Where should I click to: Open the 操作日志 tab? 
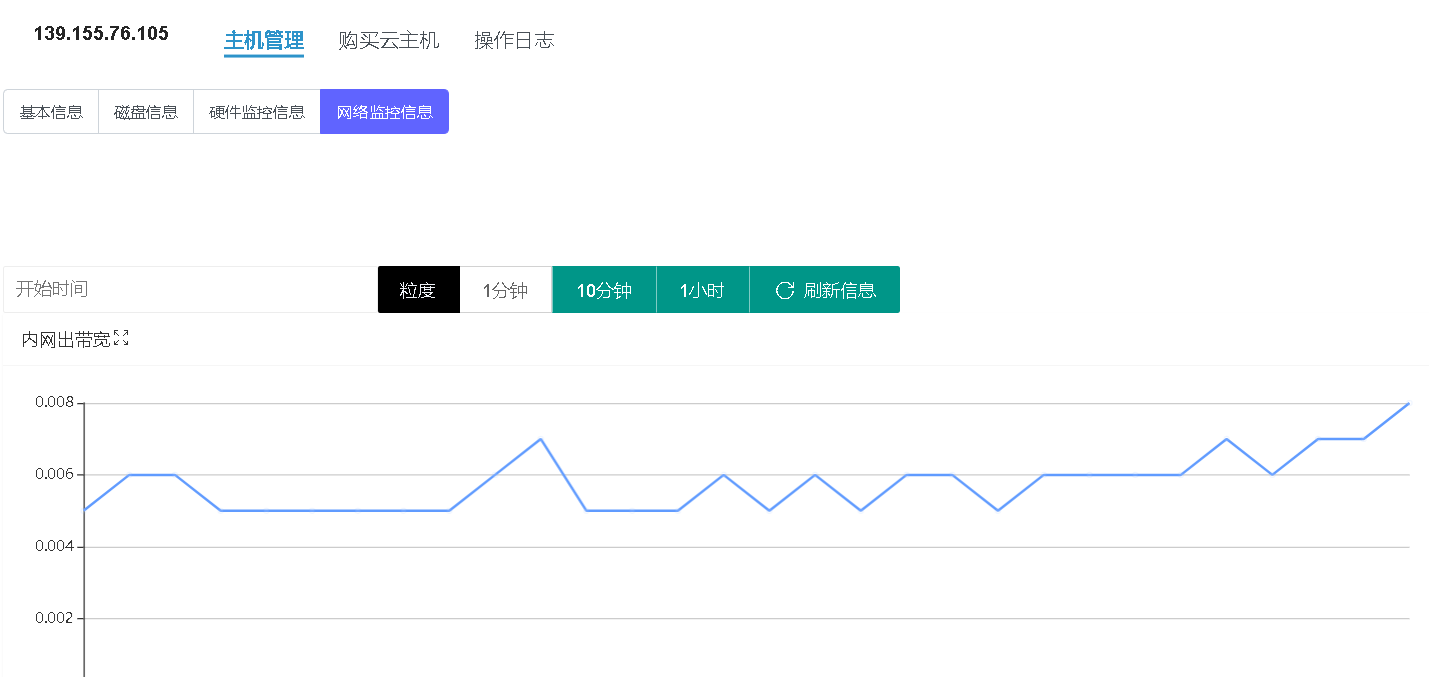[x=514, y=41]
